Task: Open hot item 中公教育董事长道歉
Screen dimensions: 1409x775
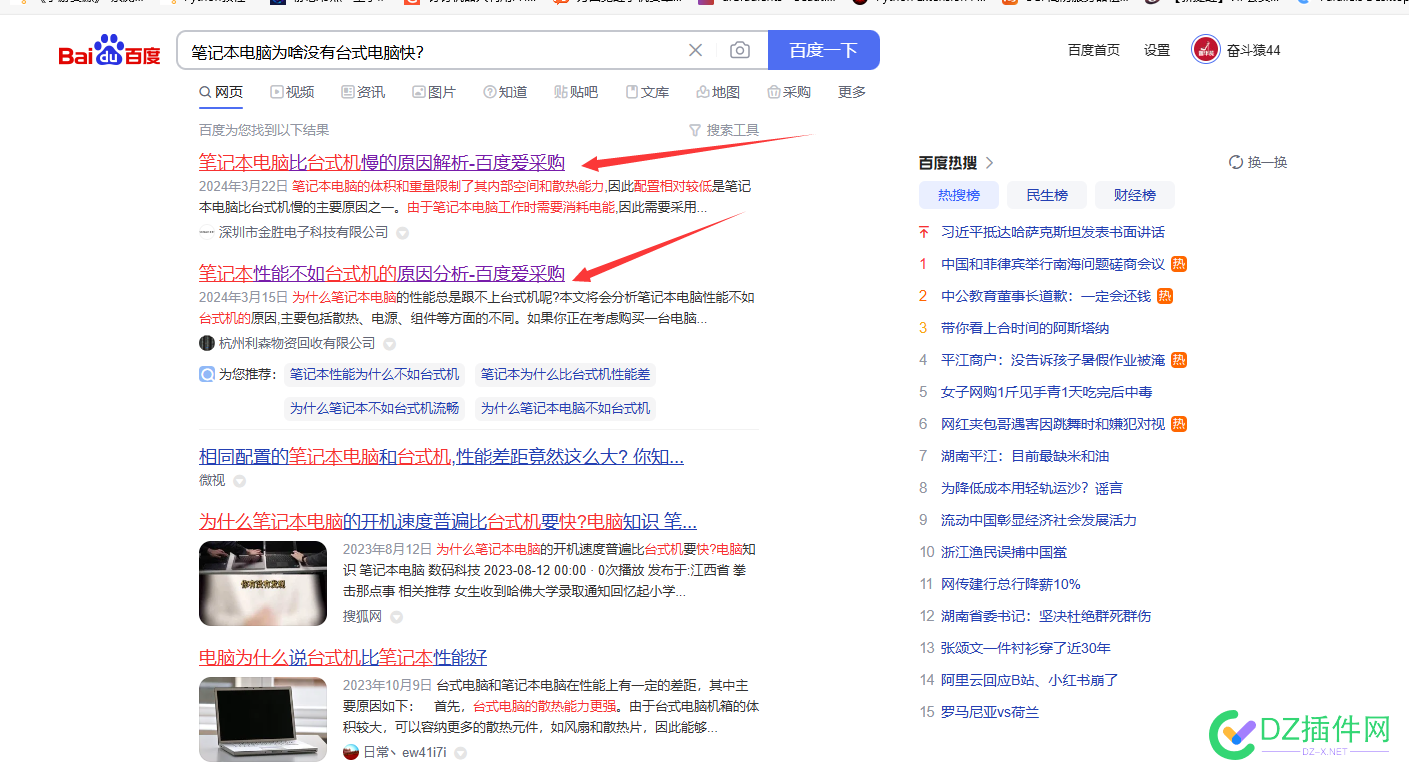Action: click(x=1046, y=296)
